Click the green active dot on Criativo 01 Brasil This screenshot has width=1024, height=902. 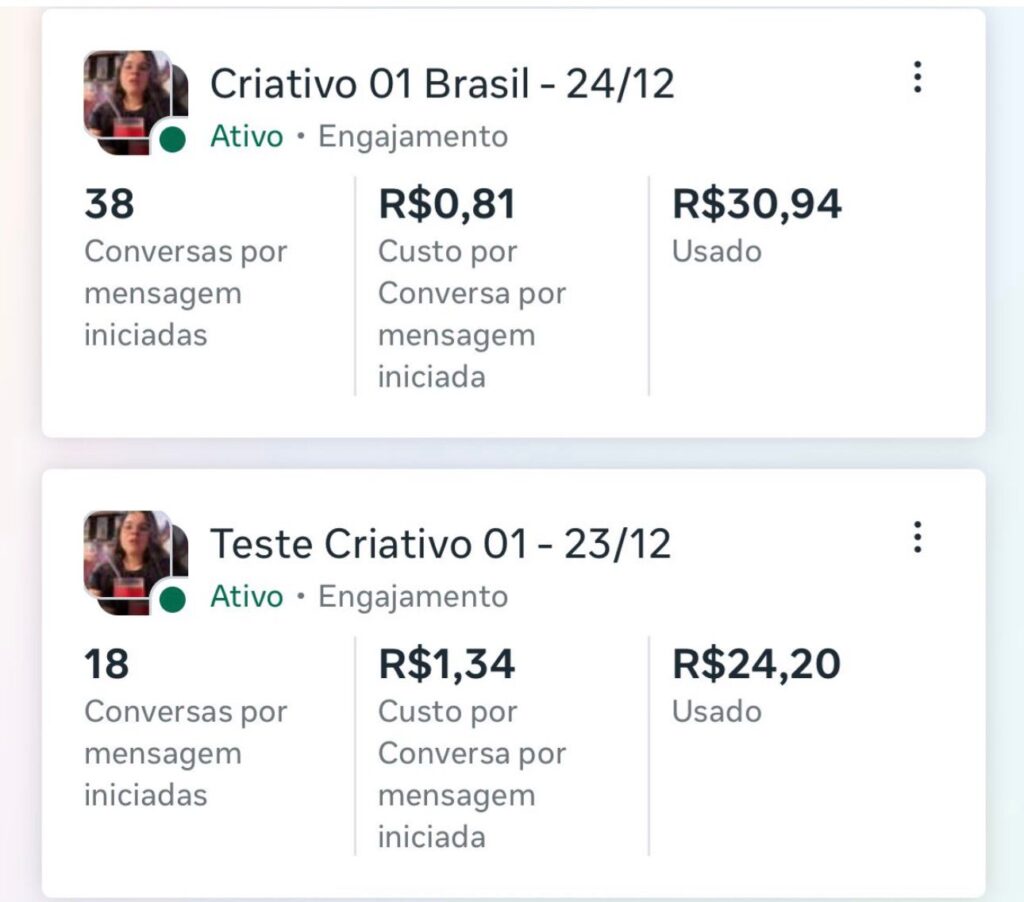coord(173,140)
